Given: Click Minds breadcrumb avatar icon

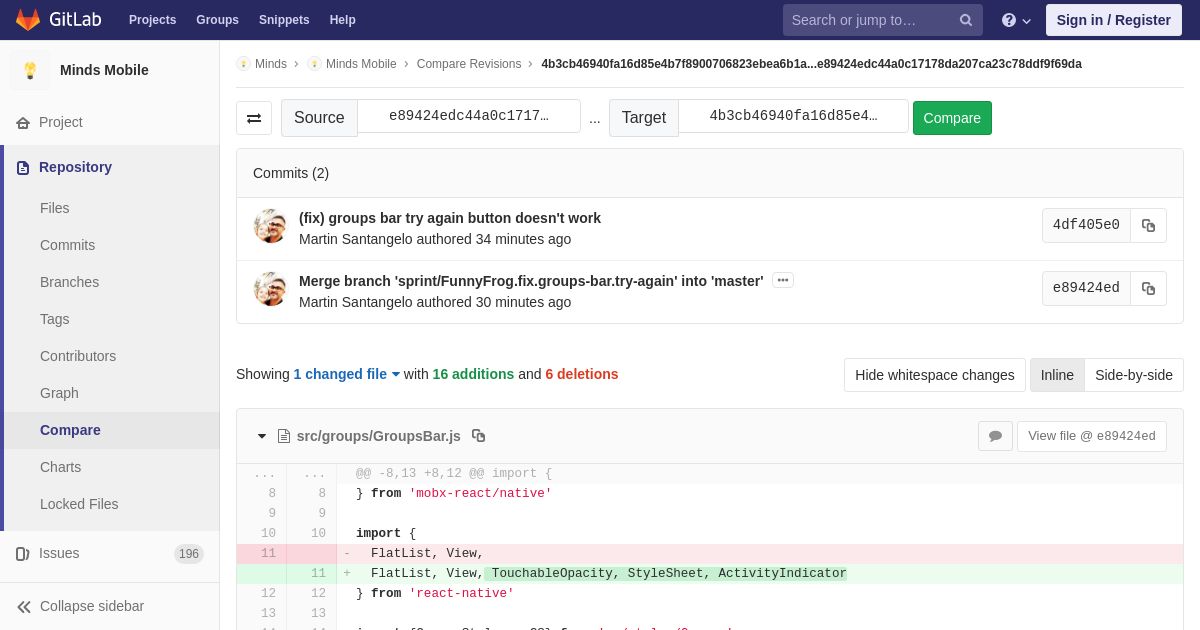Looking at the screenshot, I should tap(243, 64).
